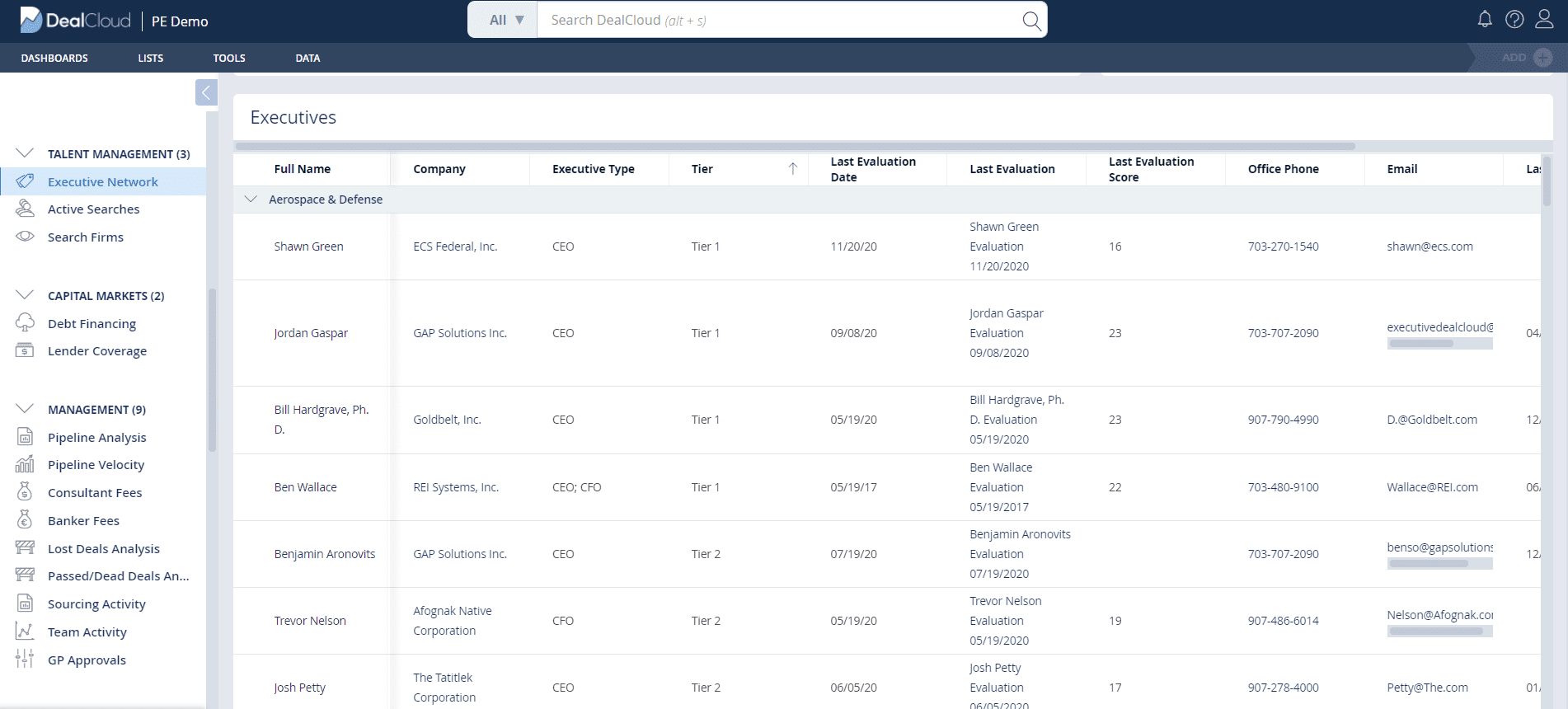Image resolution: width=1568 pixels, height=709 pixels.
Task: Open Ben Wallace Evaluation 05/19/2017
Action: [x=1001, y=487]
